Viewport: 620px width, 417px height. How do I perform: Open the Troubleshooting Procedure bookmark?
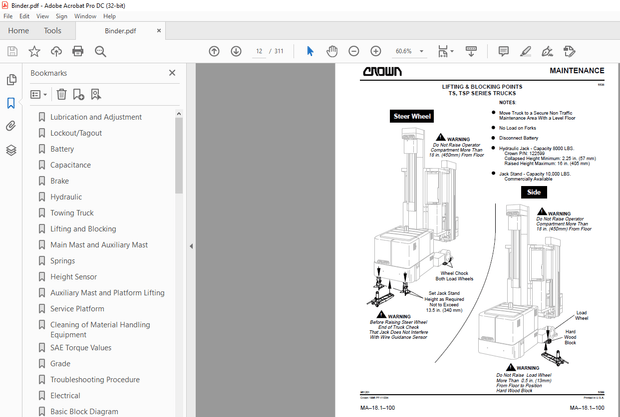click(x=95, y=379)
